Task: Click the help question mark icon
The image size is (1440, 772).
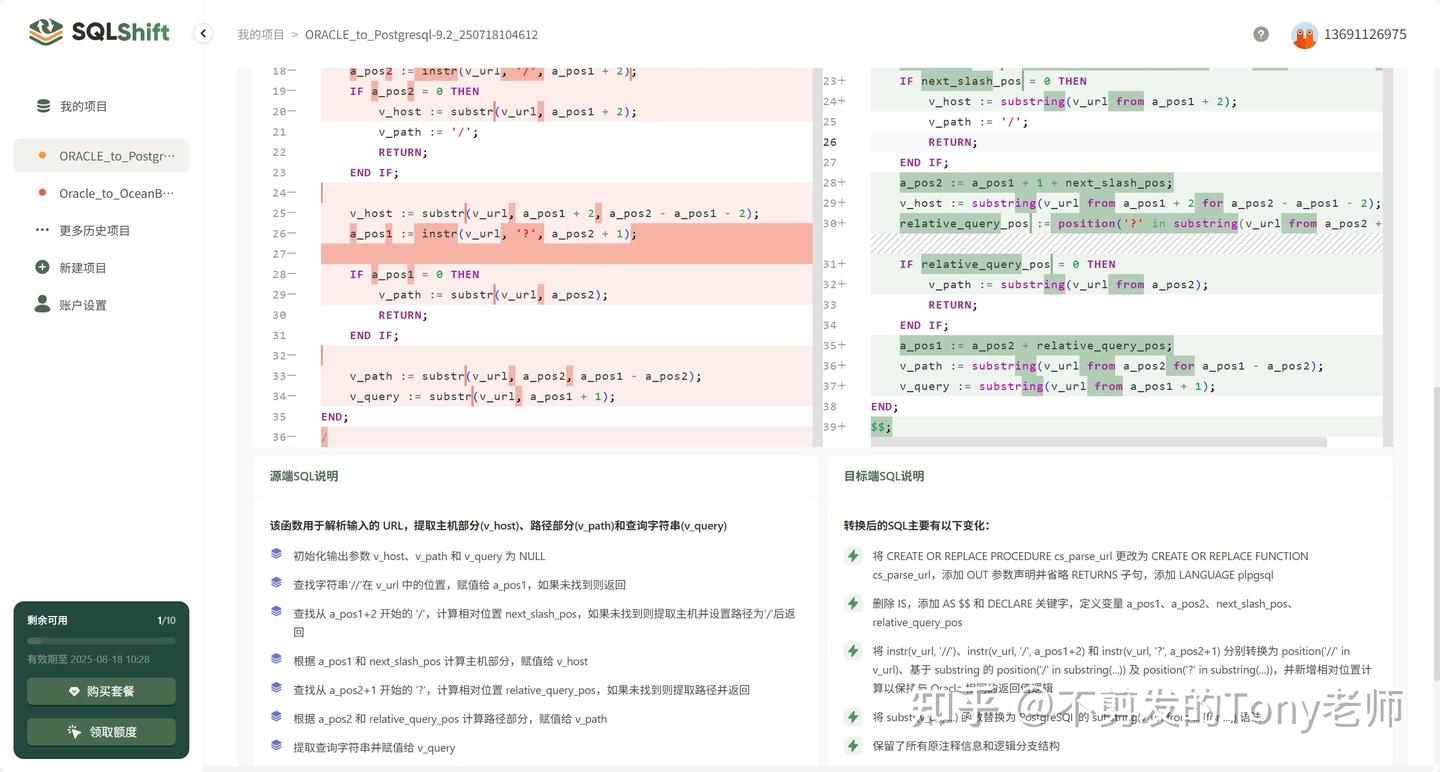Action: click(1260, 33)
